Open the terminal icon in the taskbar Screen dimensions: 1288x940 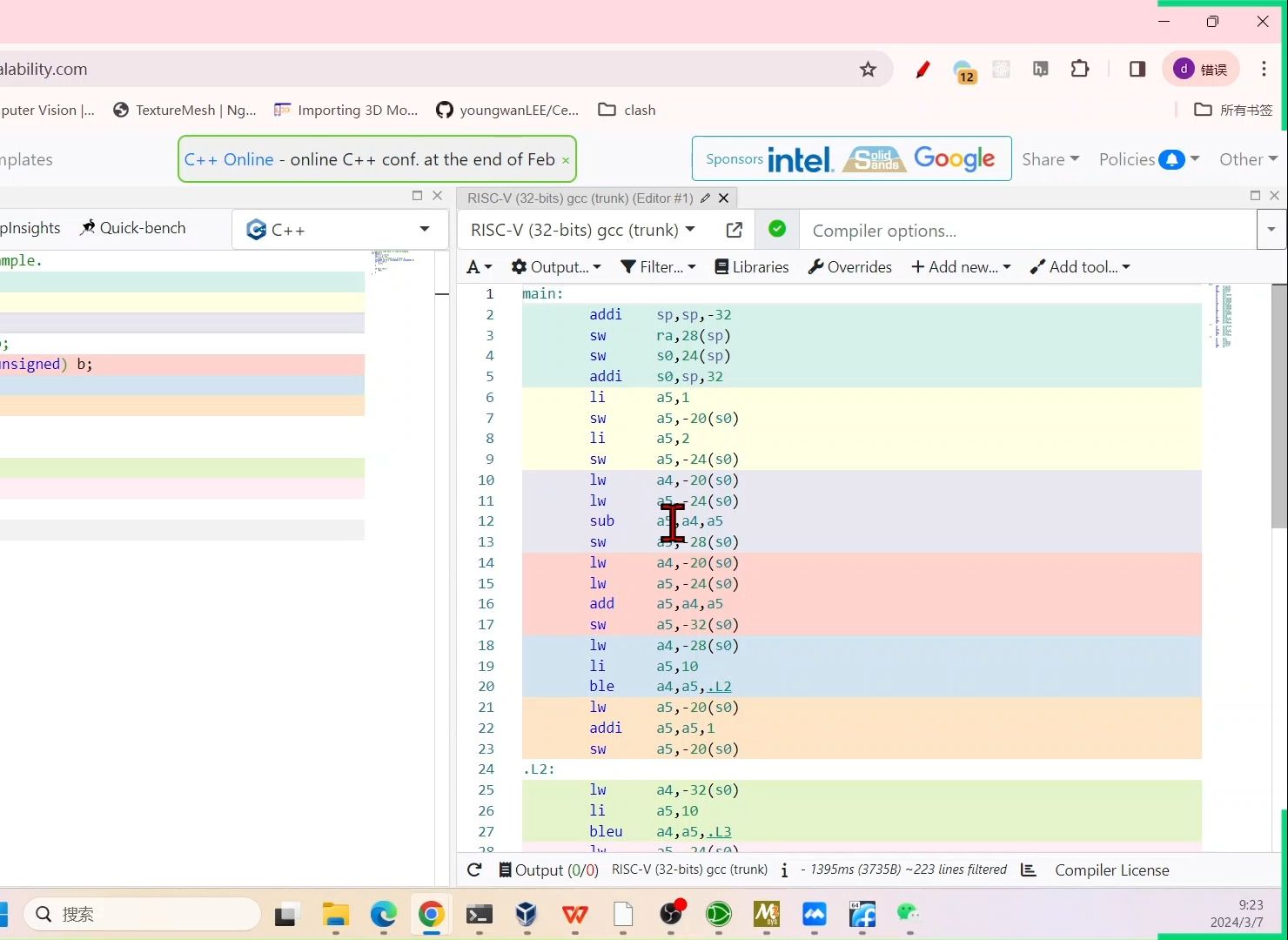[x=479, y=914]
